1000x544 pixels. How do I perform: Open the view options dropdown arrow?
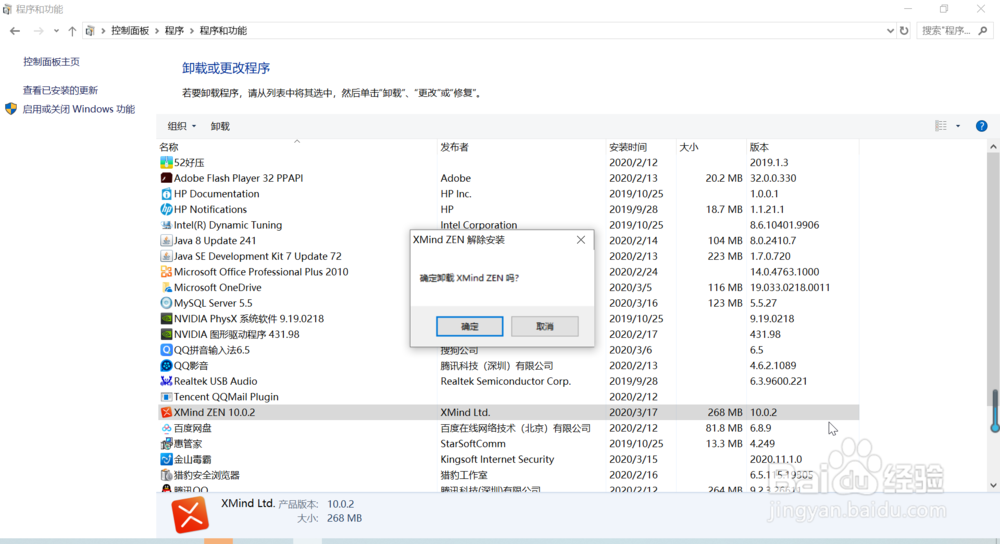pos(958,126)
